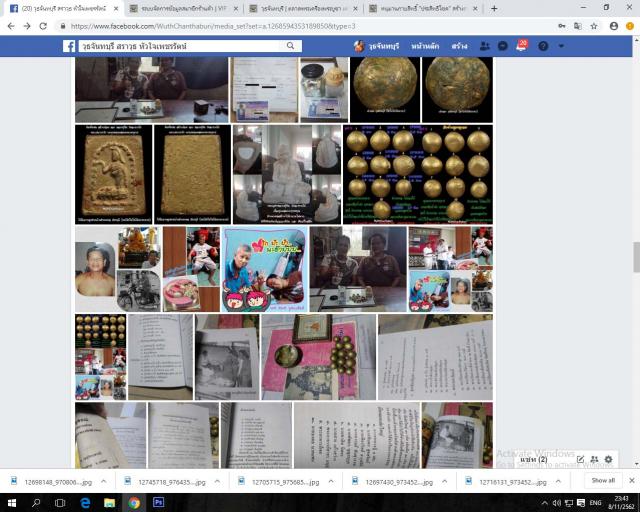Image resolution: width=640 pixels, height=512 pixels.
Task: Switch to the fourth browser tab
Action: tap(423, 8)
